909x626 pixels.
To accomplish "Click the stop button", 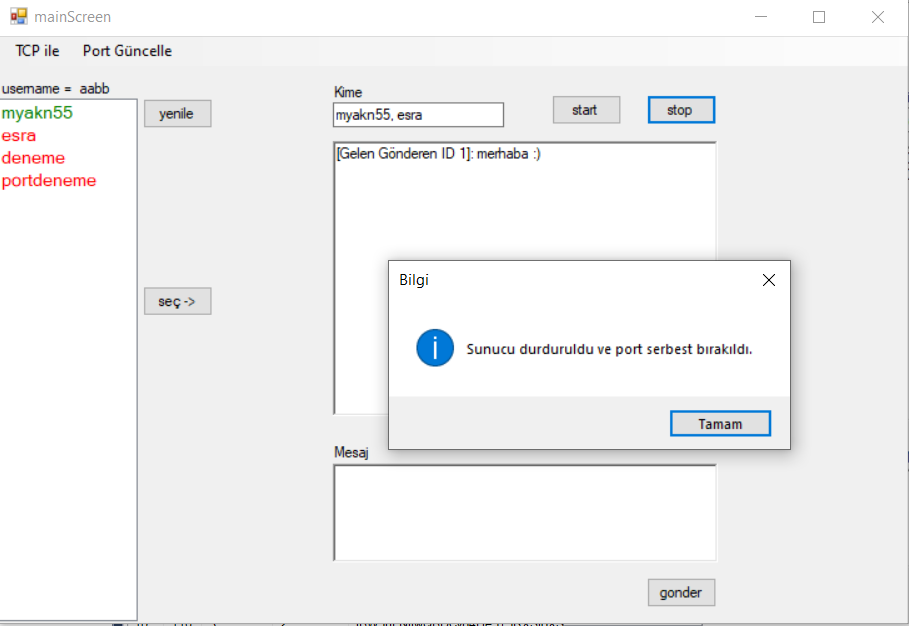I will [x=680, y=110].
